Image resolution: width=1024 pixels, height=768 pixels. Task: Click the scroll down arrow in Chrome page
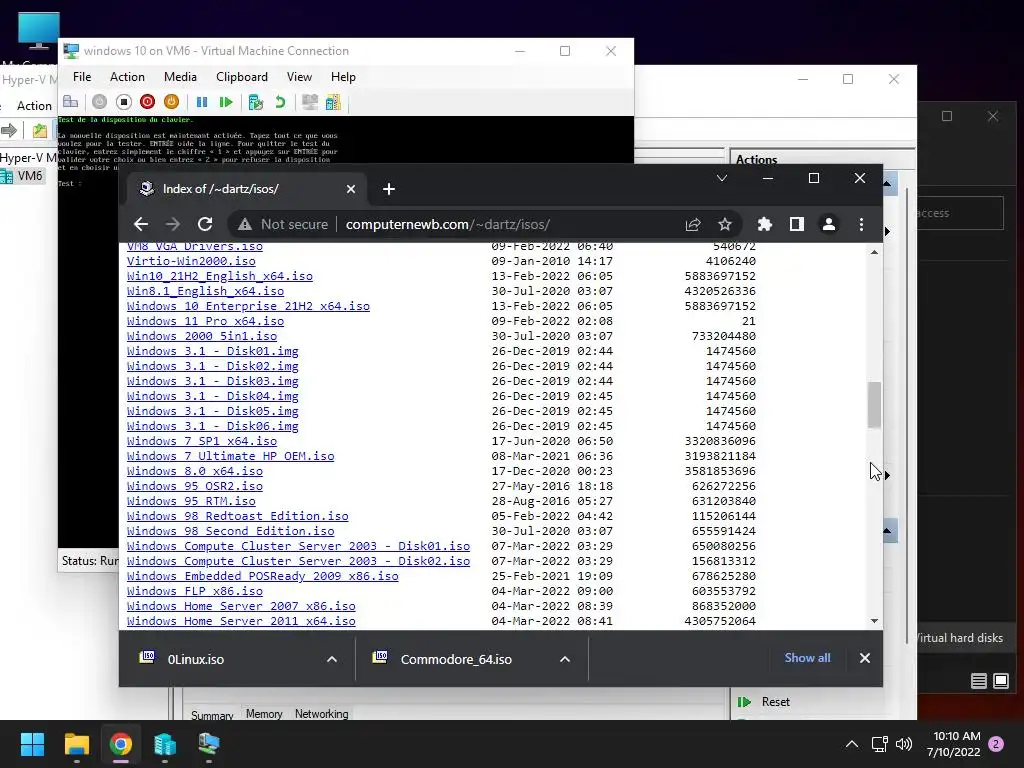point(874,621)
